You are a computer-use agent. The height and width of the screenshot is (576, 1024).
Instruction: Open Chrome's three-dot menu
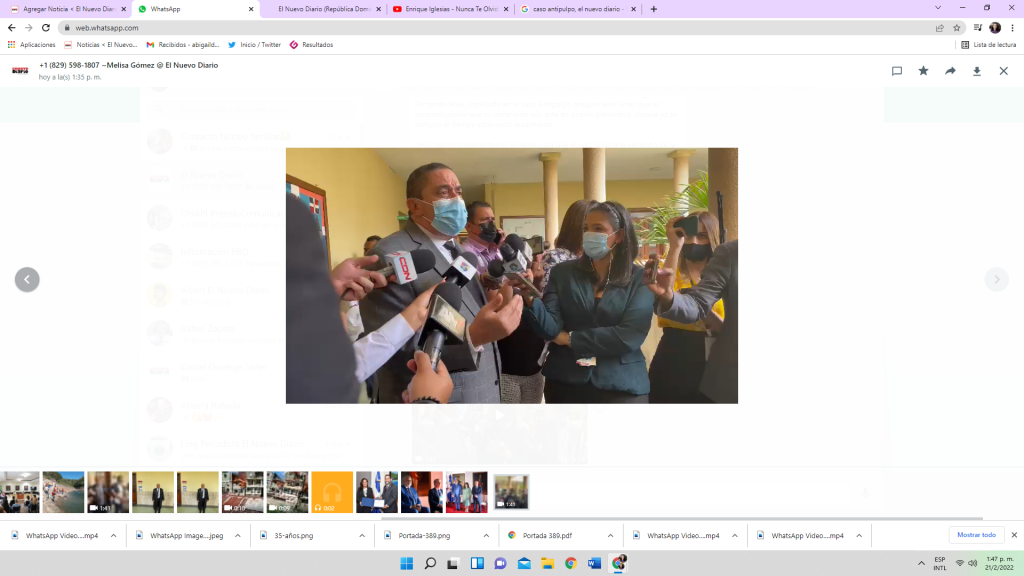click(x=1012, y=28)
